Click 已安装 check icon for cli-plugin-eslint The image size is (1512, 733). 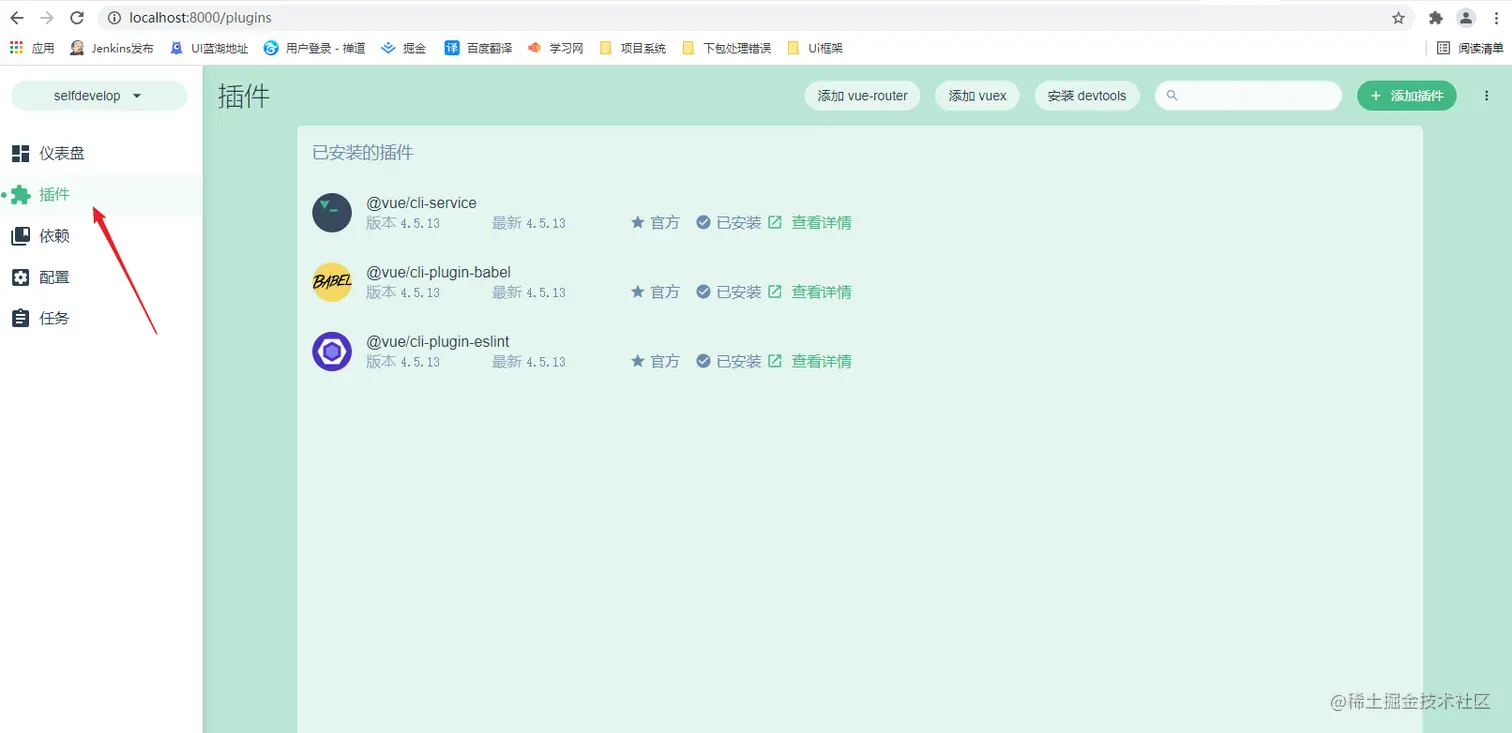(x=703, y=360)
